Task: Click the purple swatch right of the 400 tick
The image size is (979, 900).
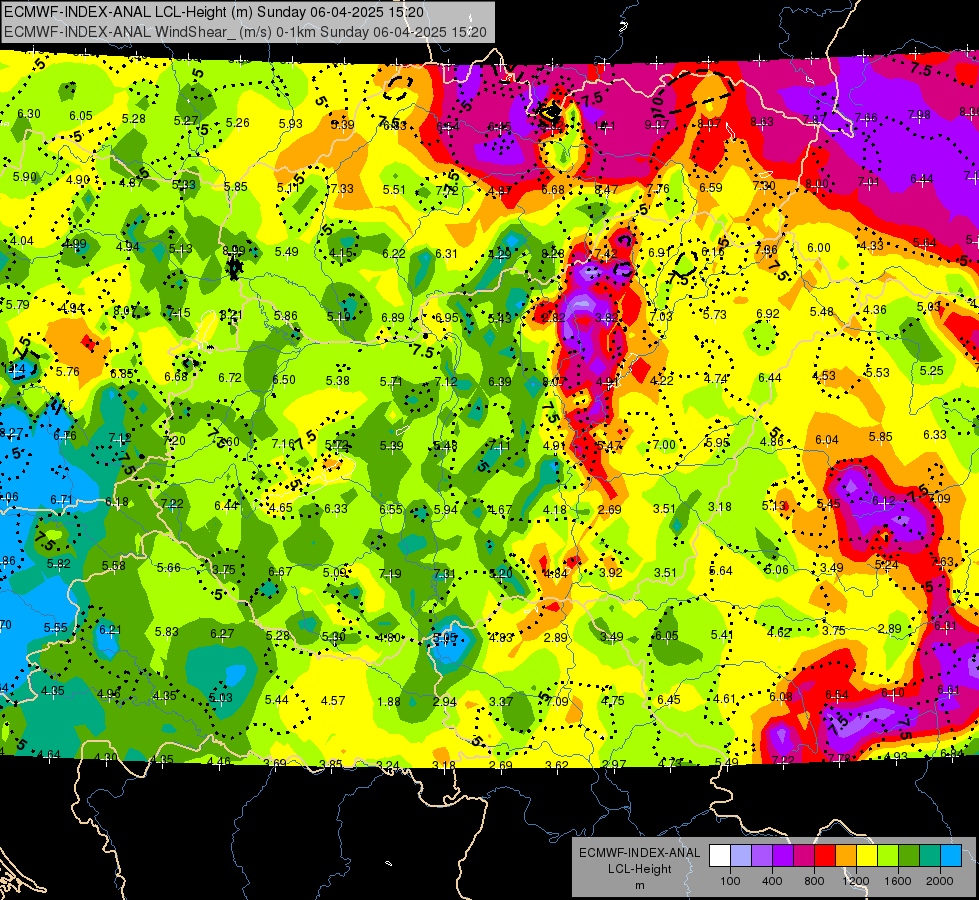Action: click(x=783, y=856)
